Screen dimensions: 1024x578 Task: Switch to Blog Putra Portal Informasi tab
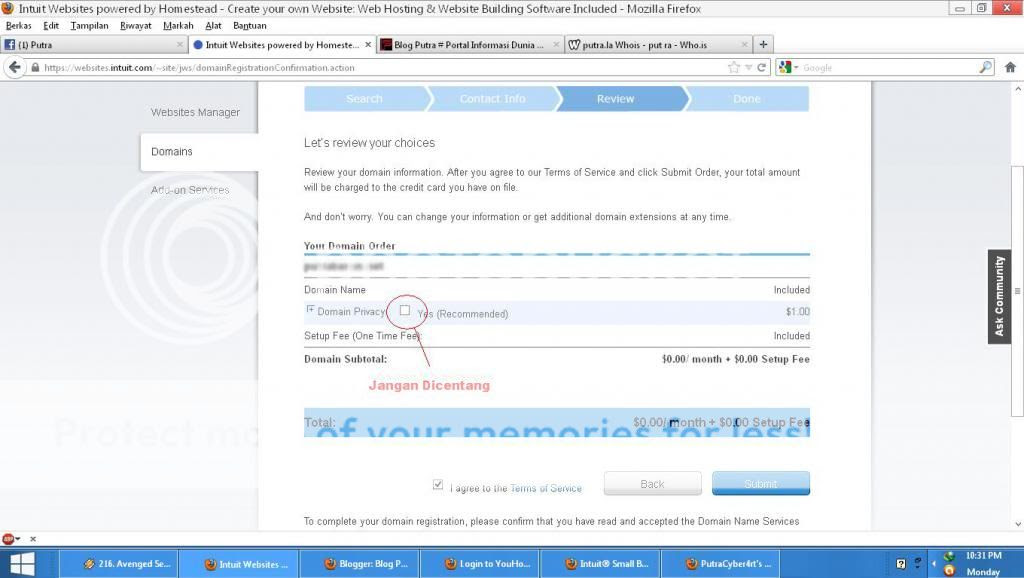tap(467, 44)
